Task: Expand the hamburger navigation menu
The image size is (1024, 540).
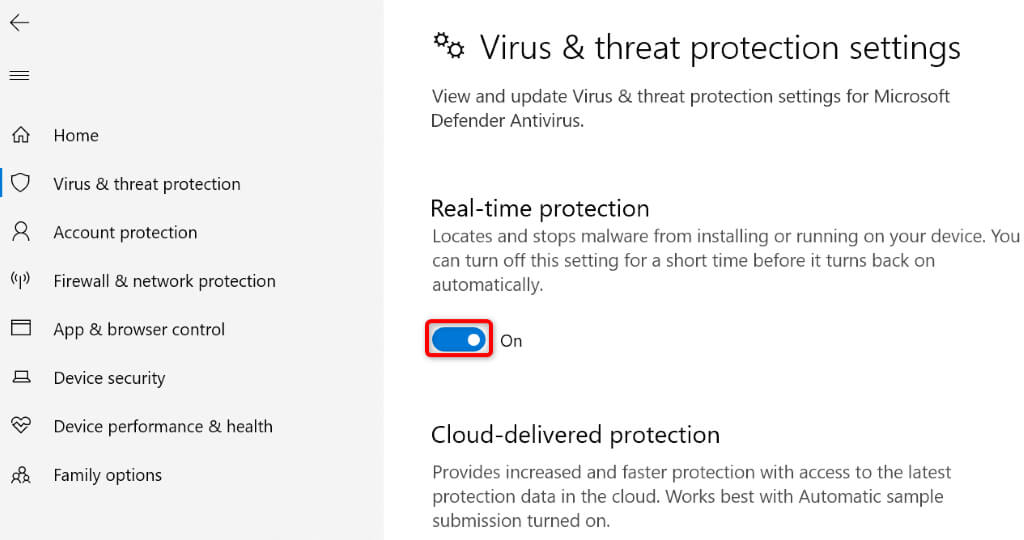Action: click(19, 76)
